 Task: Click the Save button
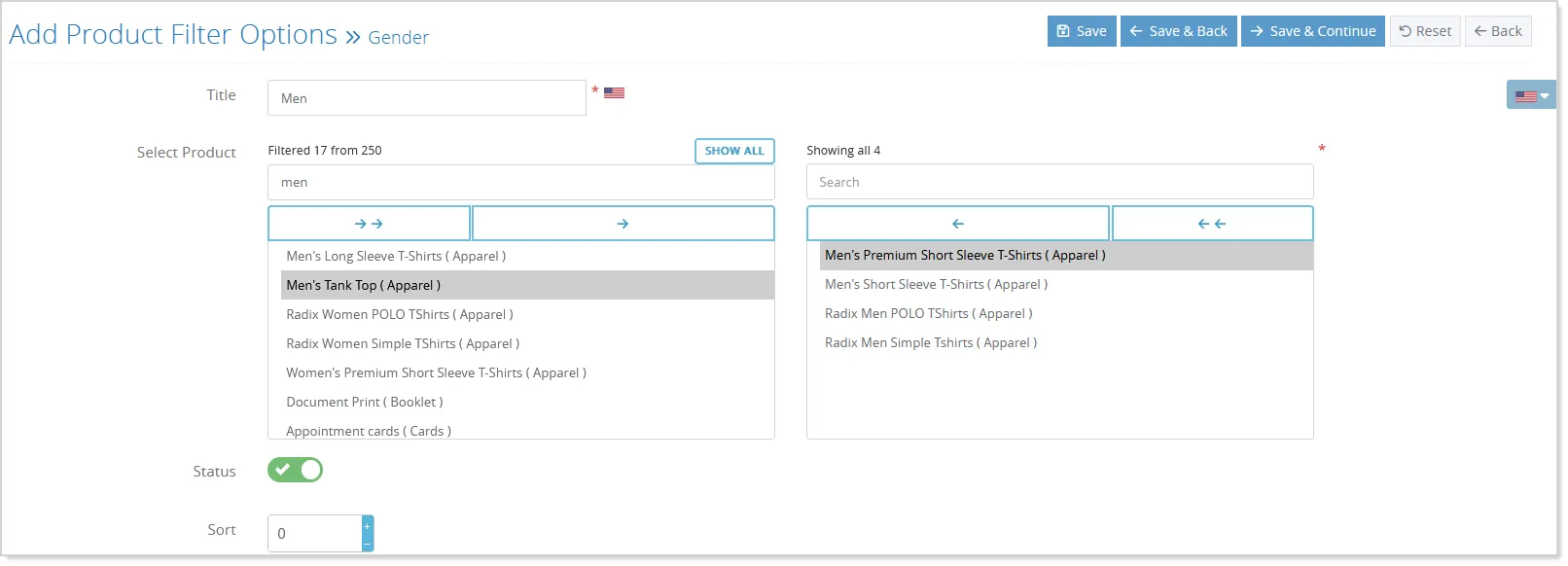click(x=1082, y=31)
